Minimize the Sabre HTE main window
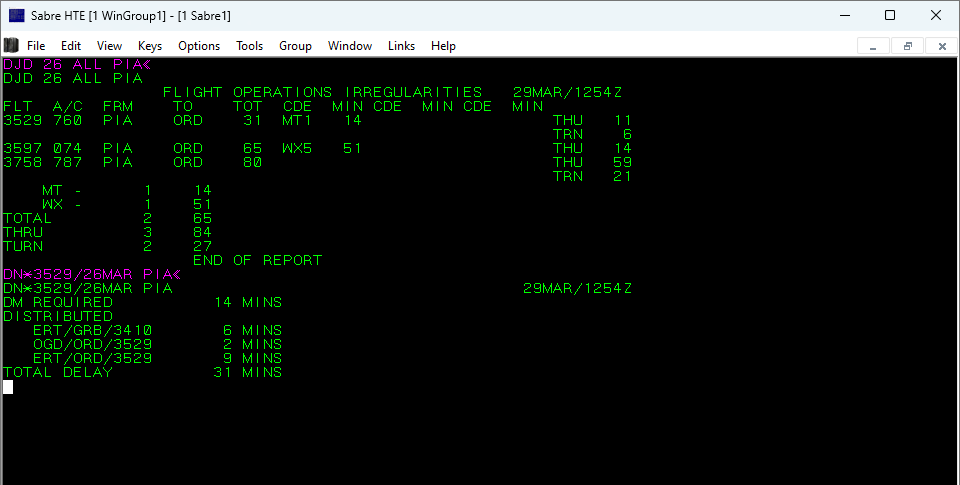The image size is (960, 485). click(843, 15)
